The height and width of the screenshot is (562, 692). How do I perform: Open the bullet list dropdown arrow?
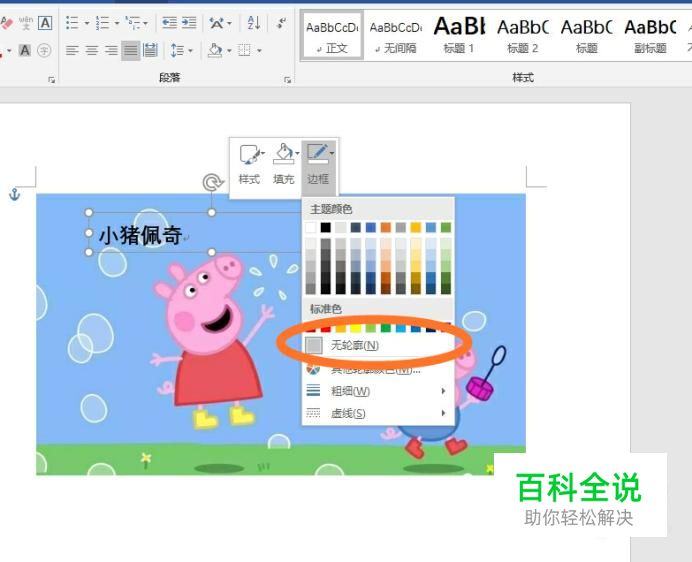(87, 23)
